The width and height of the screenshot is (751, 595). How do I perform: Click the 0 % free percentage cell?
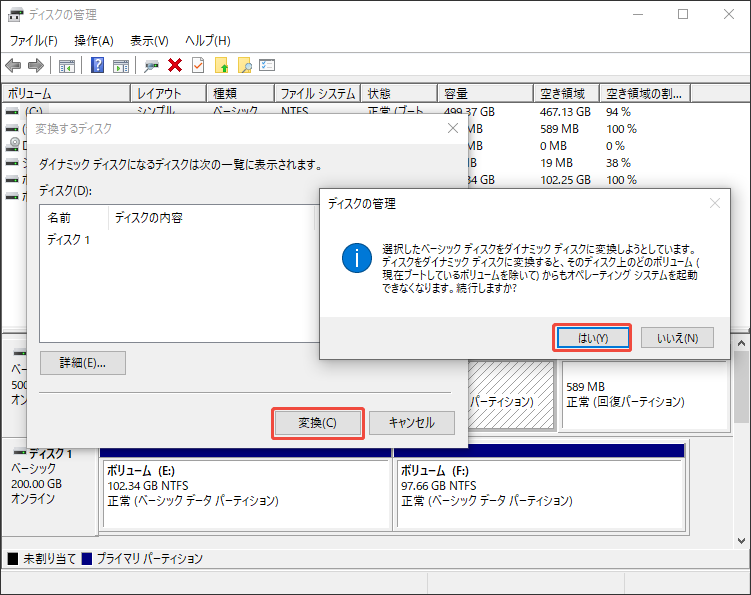615,146
